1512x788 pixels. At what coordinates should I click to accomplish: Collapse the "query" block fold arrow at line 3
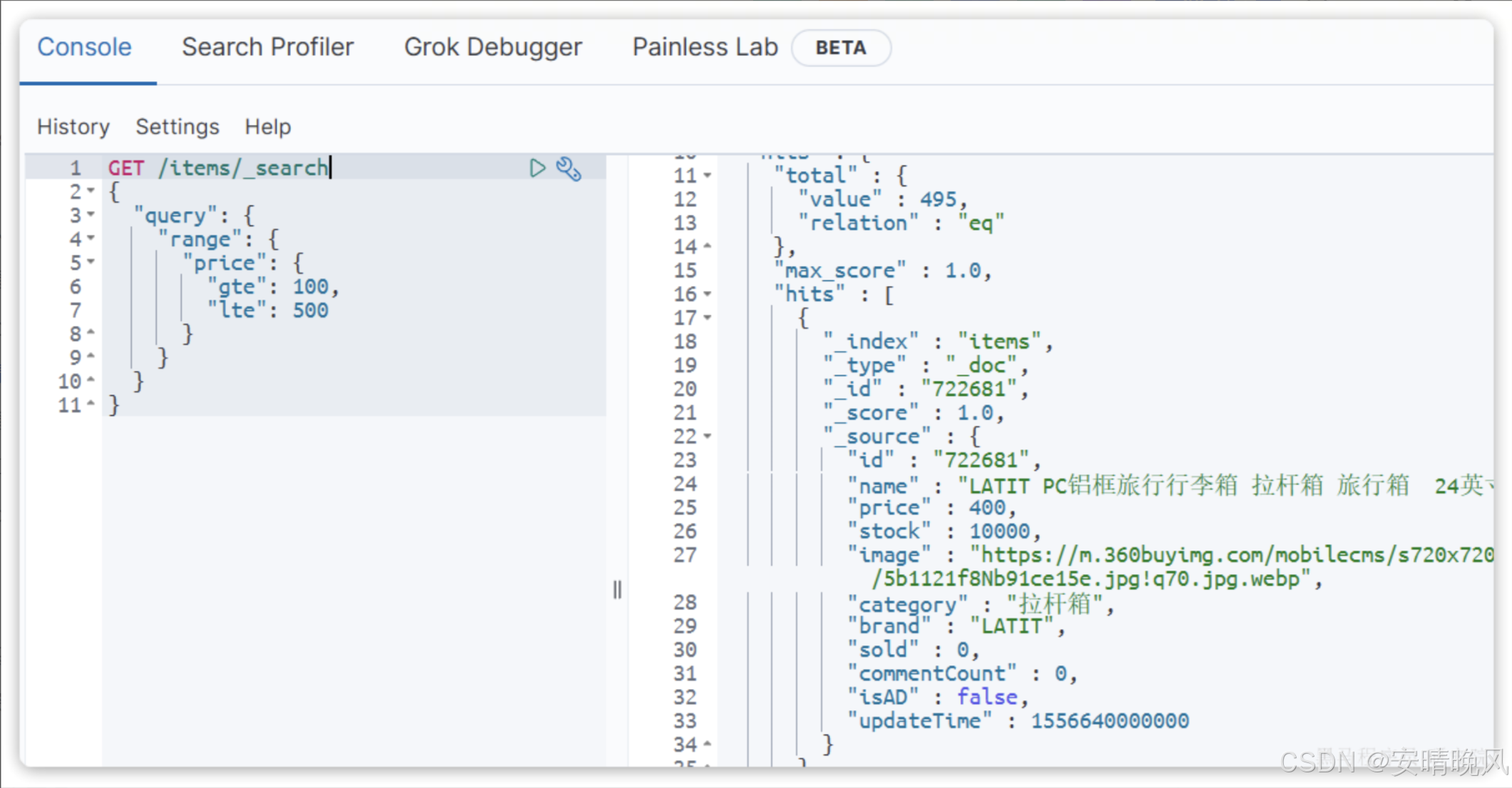click(91, 215)
